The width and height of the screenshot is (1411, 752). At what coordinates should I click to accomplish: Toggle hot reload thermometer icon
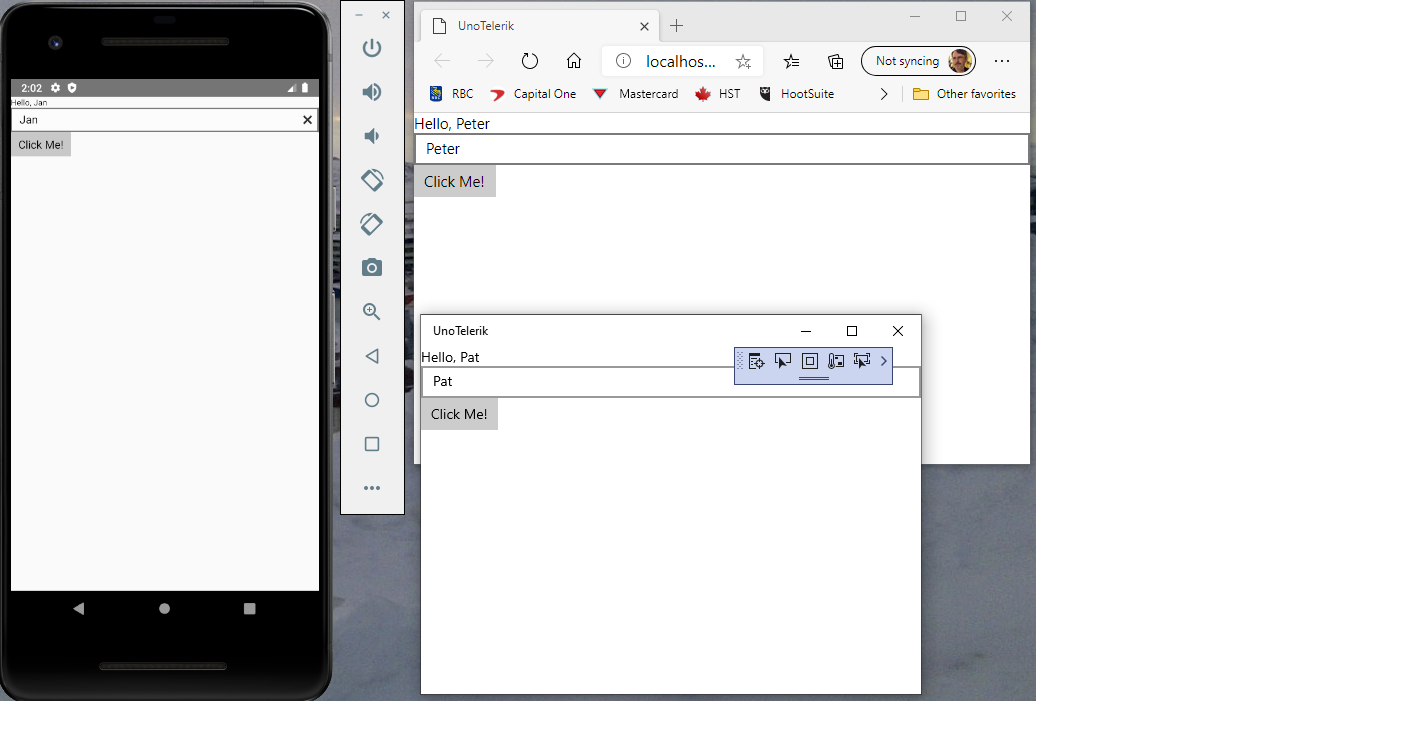836,361
